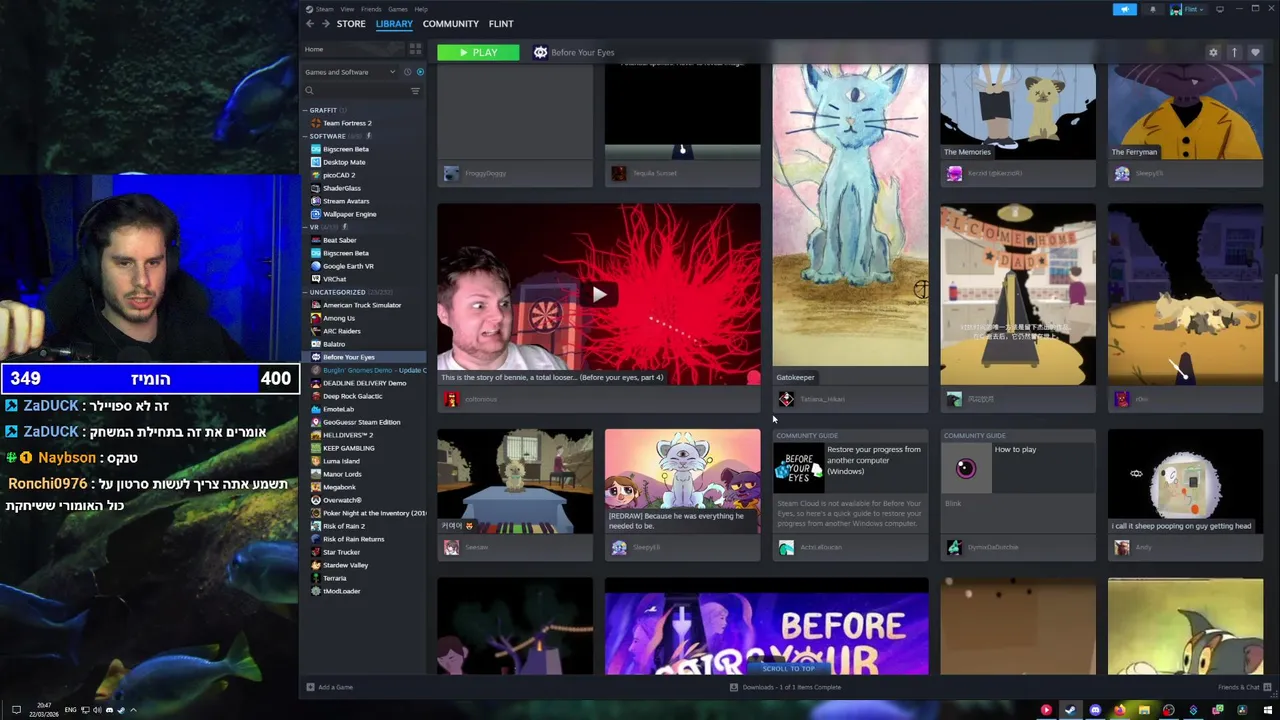Open advanced filters icon in library search
Viewport: 1280px width, 720px height.
[415, 91]
